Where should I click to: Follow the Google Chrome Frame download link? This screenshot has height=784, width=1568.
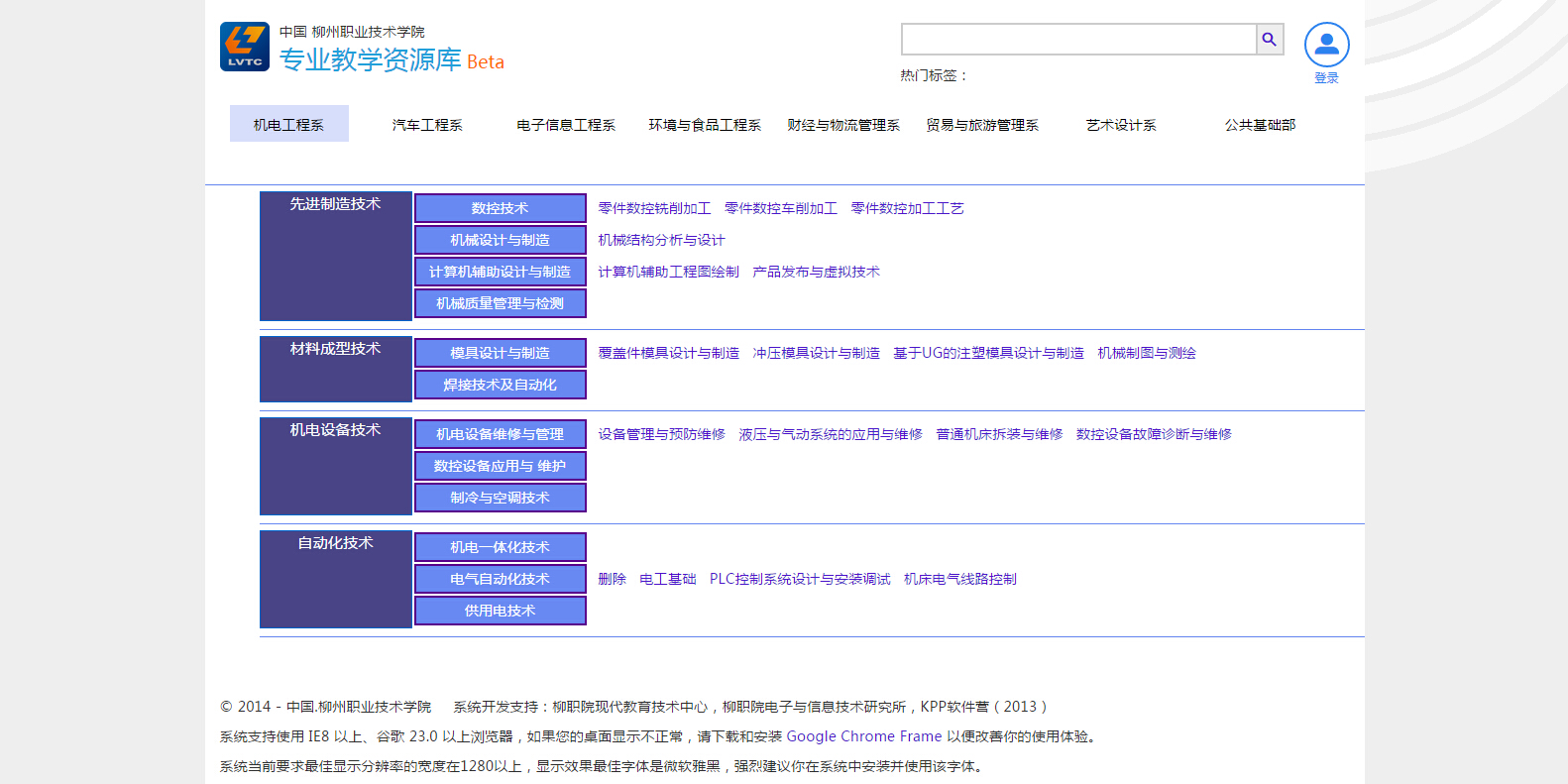[x=863, y=736]
